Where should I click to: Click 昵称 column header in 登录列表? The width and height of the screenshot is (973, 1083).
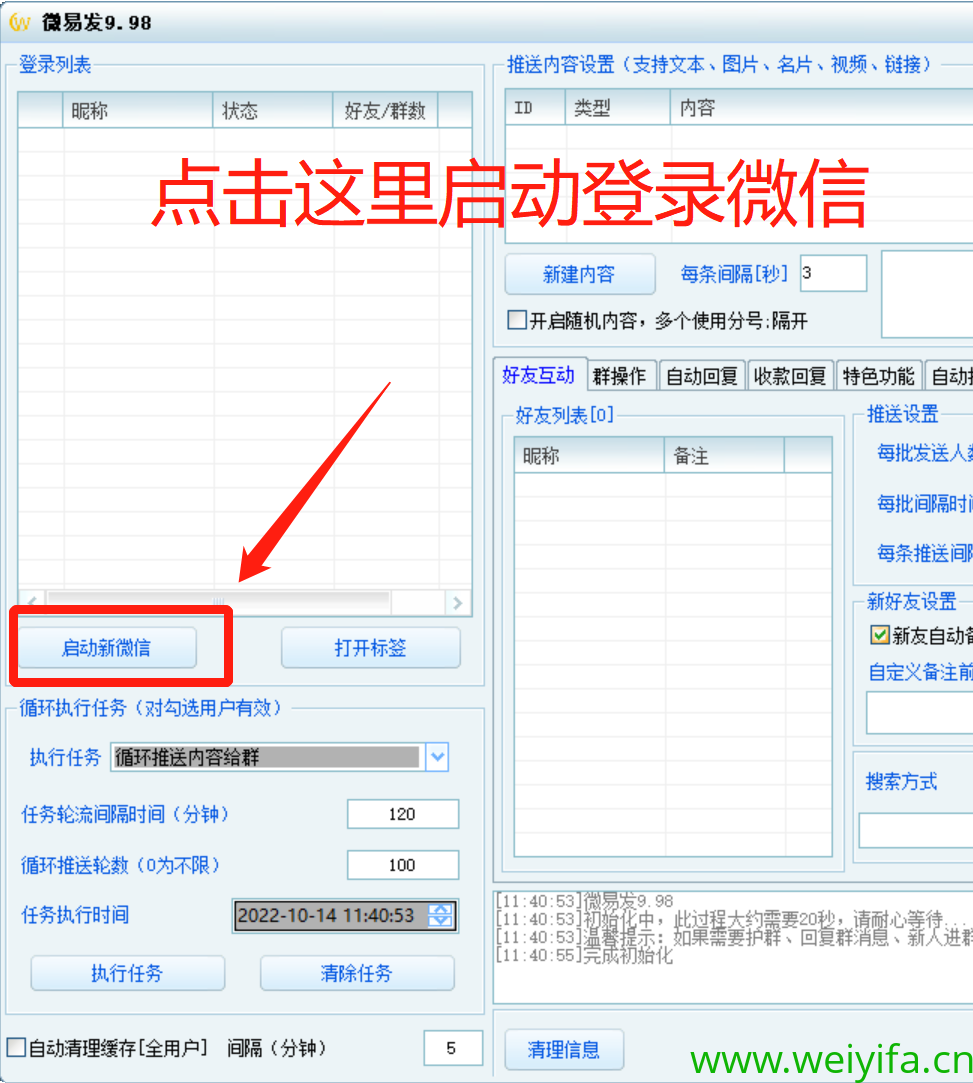pyautogui.click(x=137, y=111)
